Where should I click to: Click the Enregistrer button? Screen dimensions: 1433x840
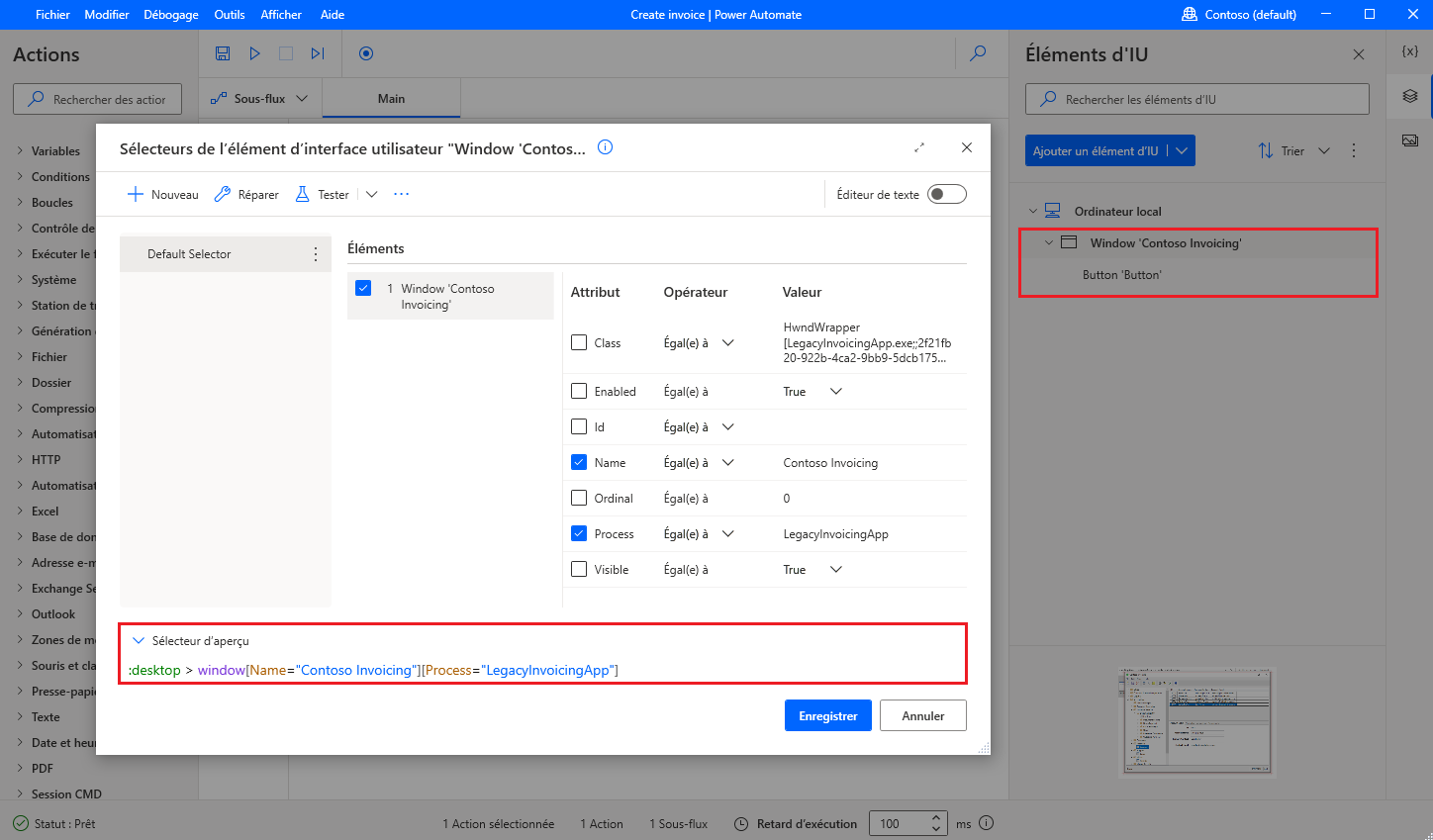pos(828,715)
